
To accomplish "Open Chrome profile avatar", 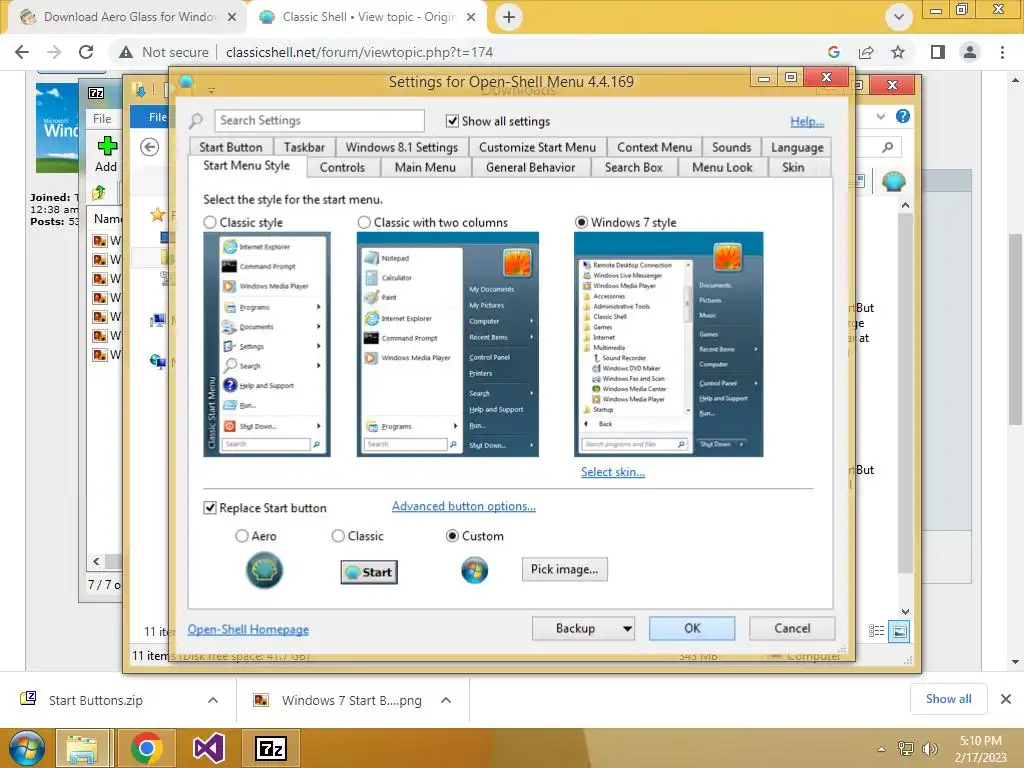I will point(970,52).
